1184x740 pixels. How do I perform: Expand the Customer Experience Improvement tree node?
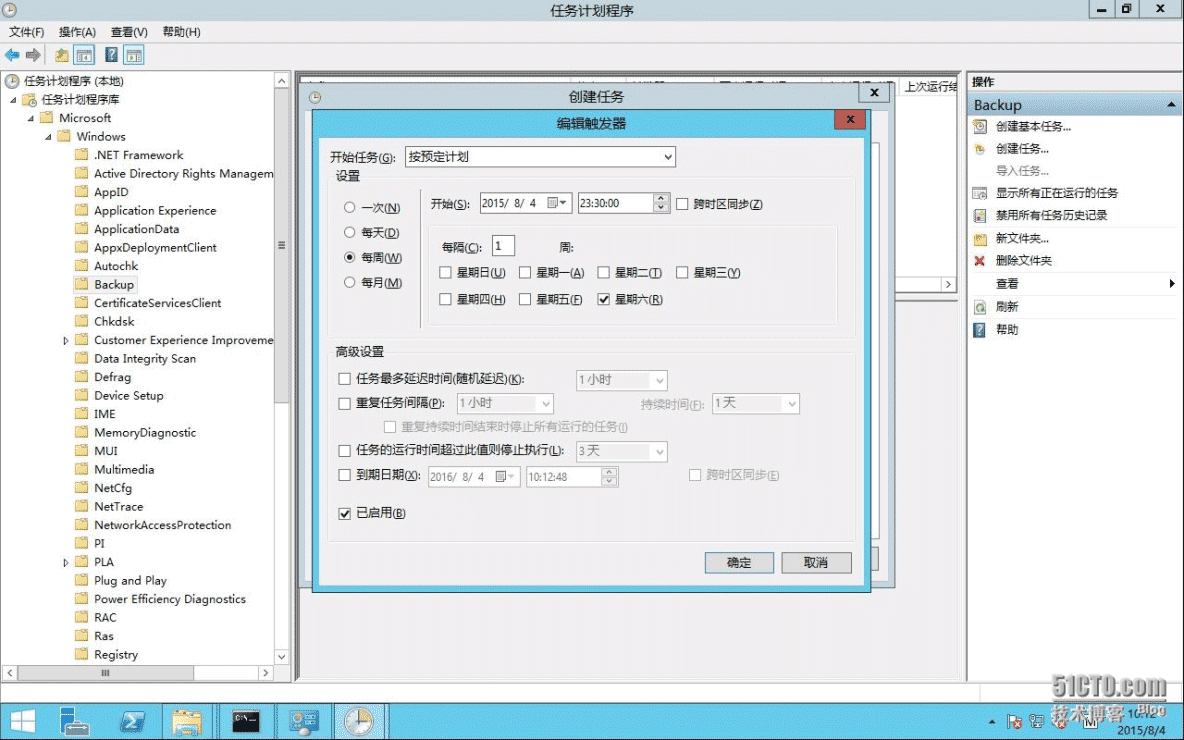(66, 340)
